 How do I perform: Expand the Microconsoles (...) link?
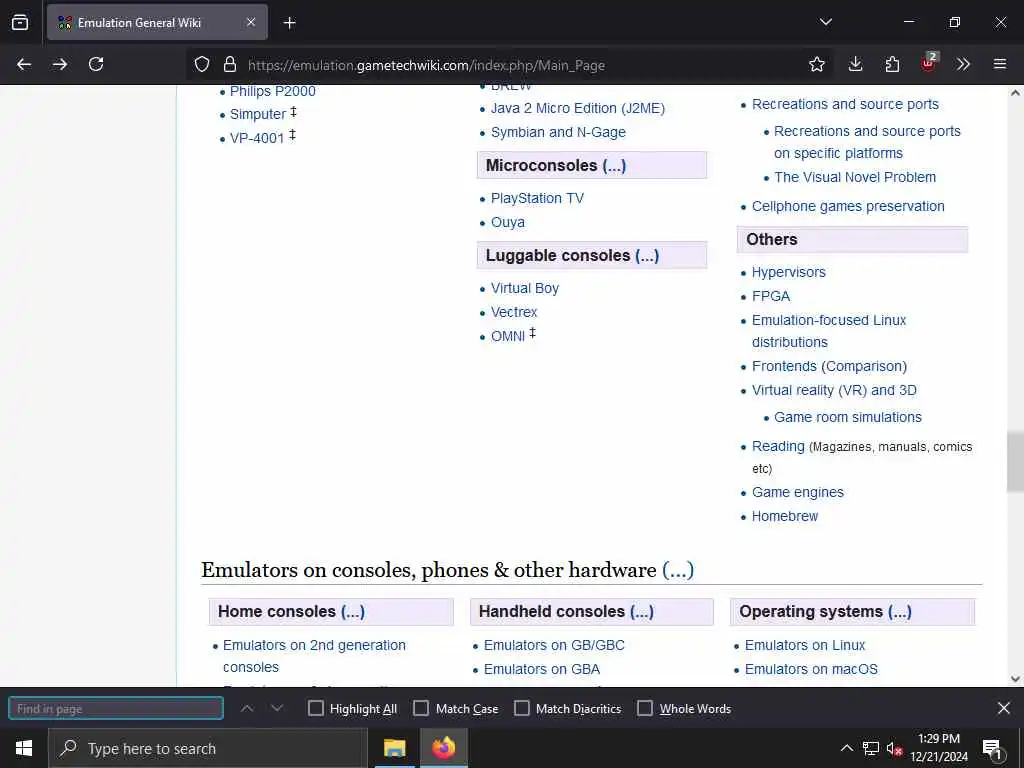614,166
